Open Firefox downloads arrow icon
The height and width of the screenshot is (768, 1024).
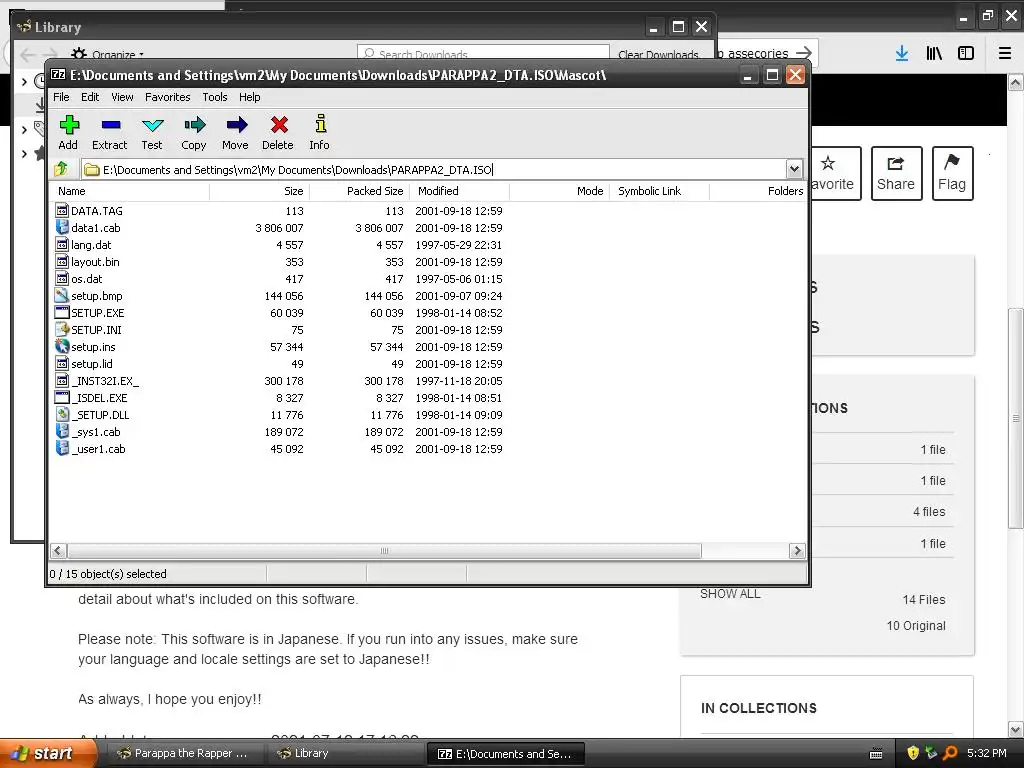pyautogui.click(x=902, y=54)
